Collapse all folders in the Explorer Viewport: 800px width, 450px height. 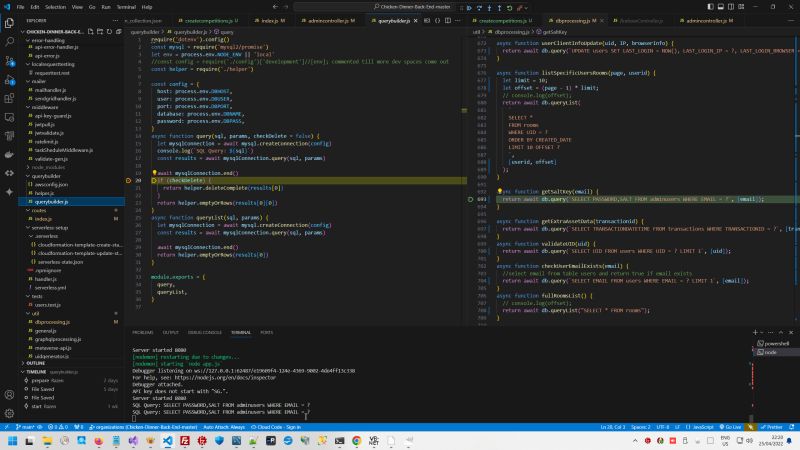(x=118, y=32)
